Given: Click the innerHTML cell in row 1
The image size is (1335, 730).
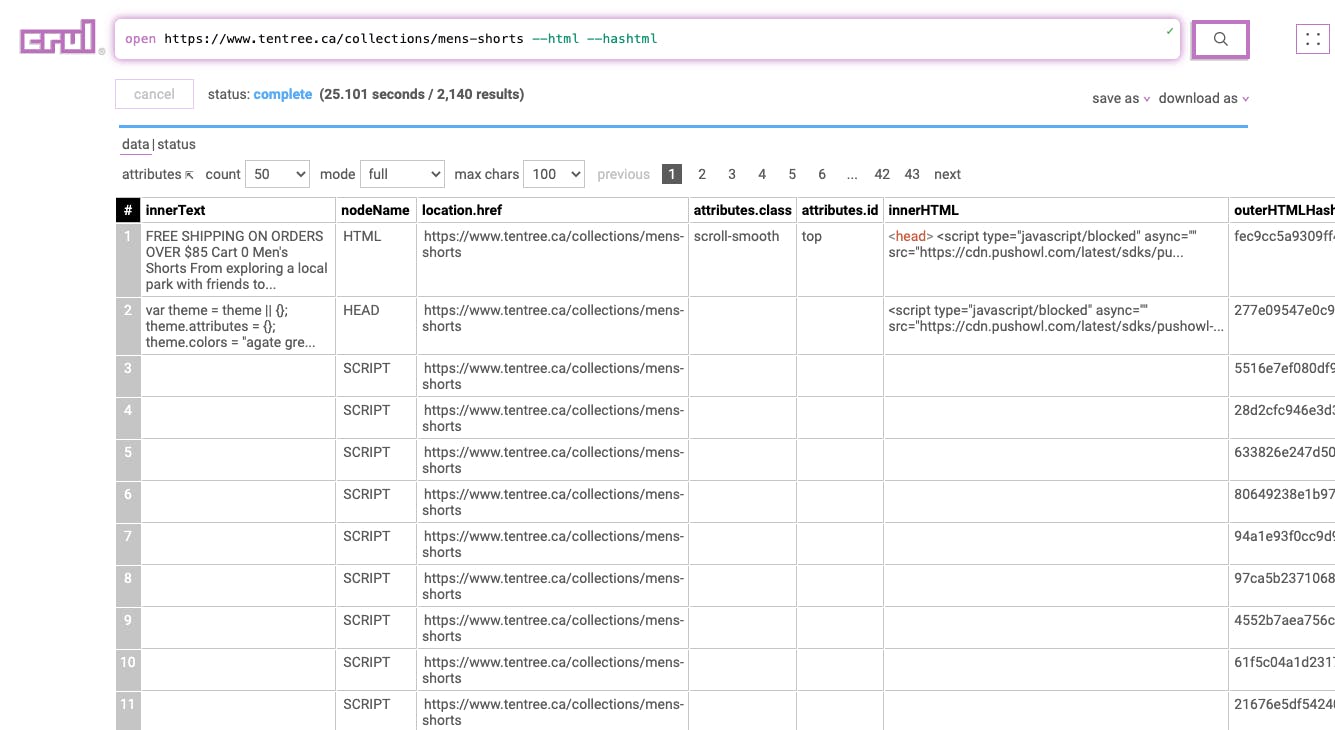Looking at the screenshot, I should pos(1056,260).
